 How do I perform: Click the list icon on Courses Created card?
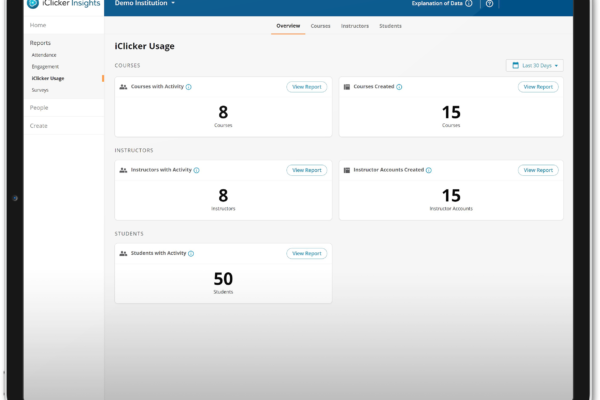tap(347, 87)
